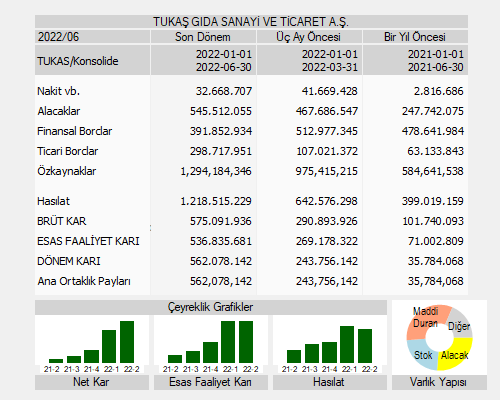
Task: Select trade payables value 107.021.372
Action: (x=327, y=151)
